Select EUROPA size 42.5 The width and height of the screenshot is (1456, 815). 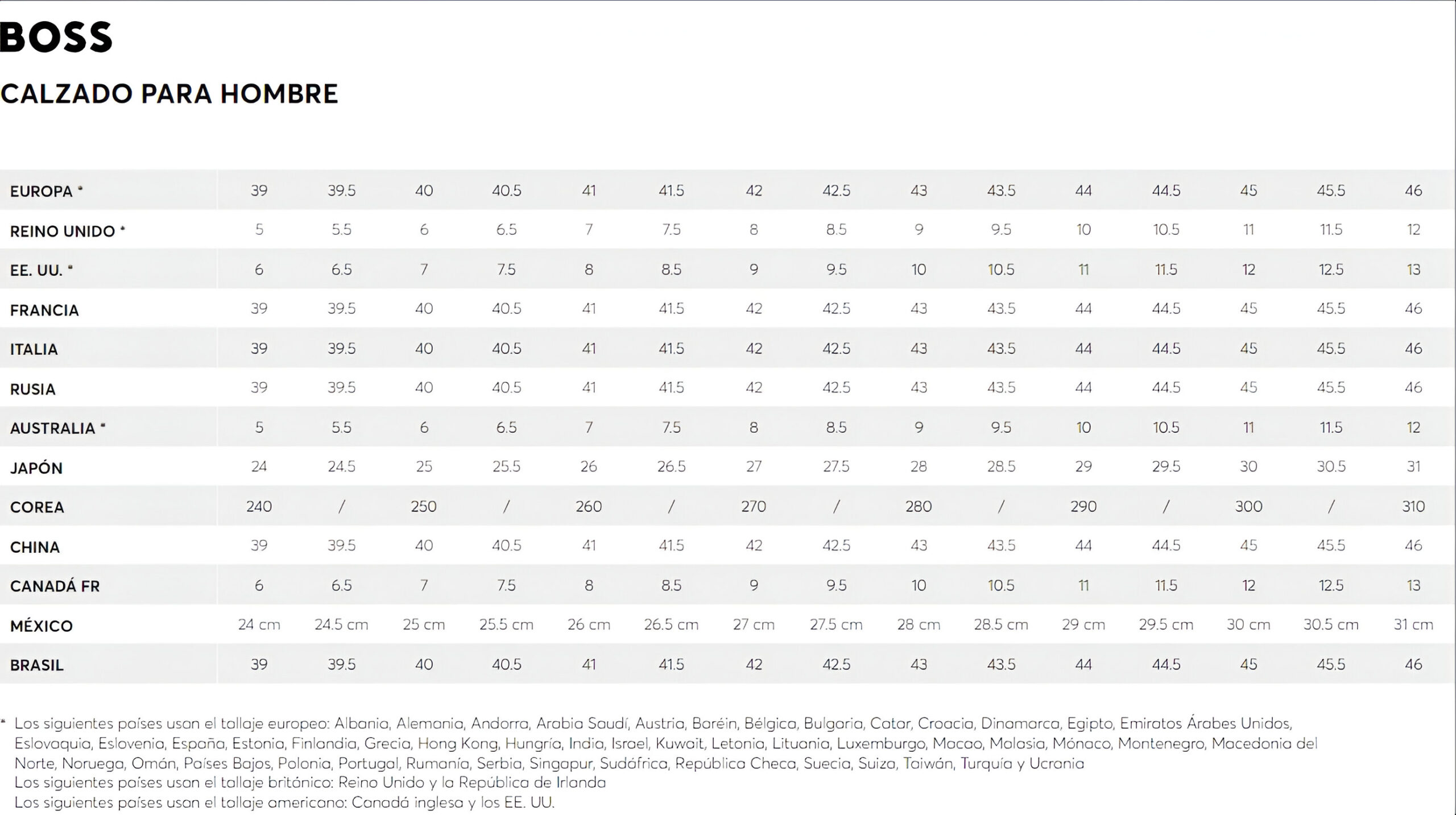[x=836, y=191]
